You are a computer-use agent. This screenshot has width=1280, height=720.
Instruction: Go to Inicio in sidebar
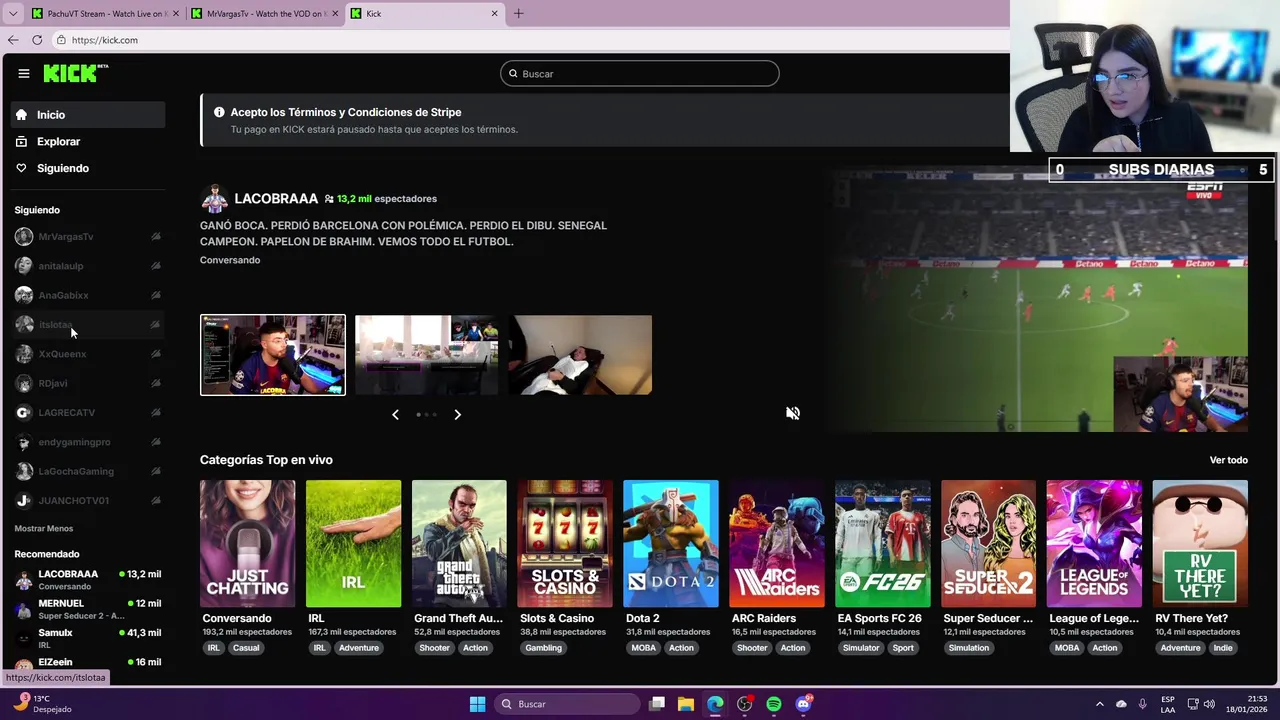pyautogui.click(x=88, y=115)
